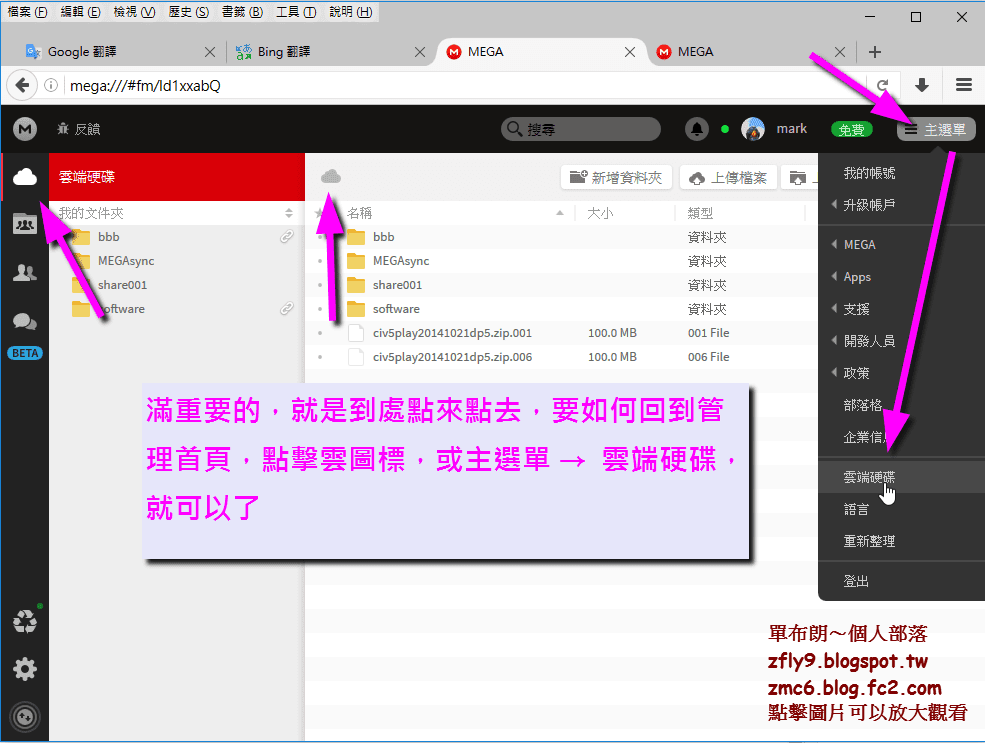Open browser hamburger menu icon
The height and width of the screenshot is (743, 985).
coord(964,85)
